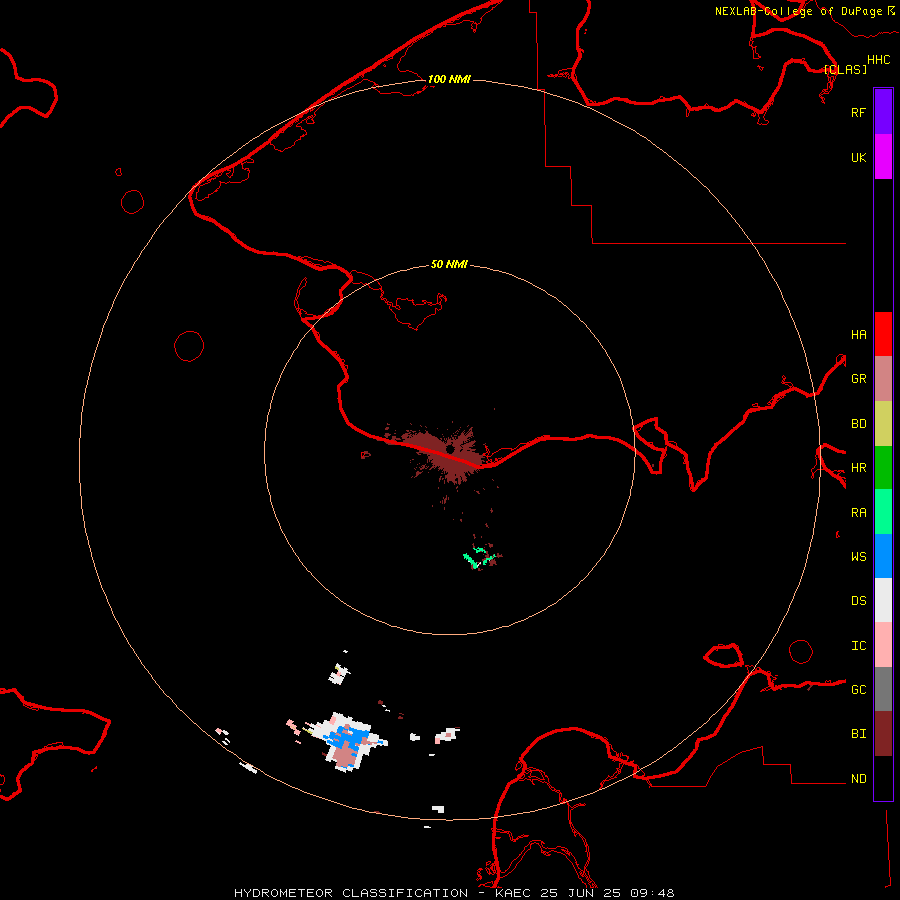This screenshot has width=900, height=900.
Task: Click the WS legend label
Action: pyautogui.click(x=858, y=557)
